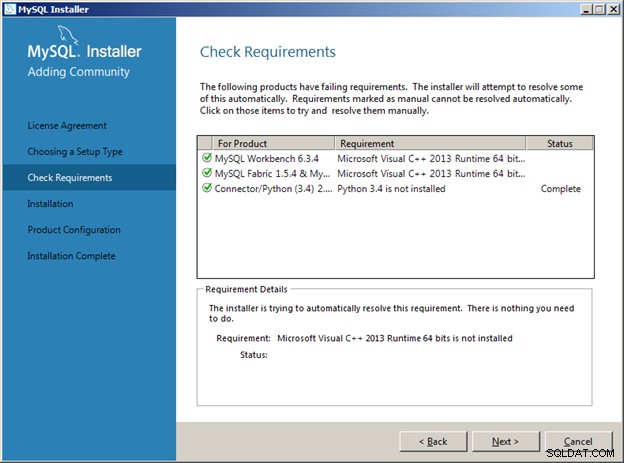
Task: Click the green check icon beside Connector/Python (3.4)
Action: pyautogui.click(x=207, y=188)
